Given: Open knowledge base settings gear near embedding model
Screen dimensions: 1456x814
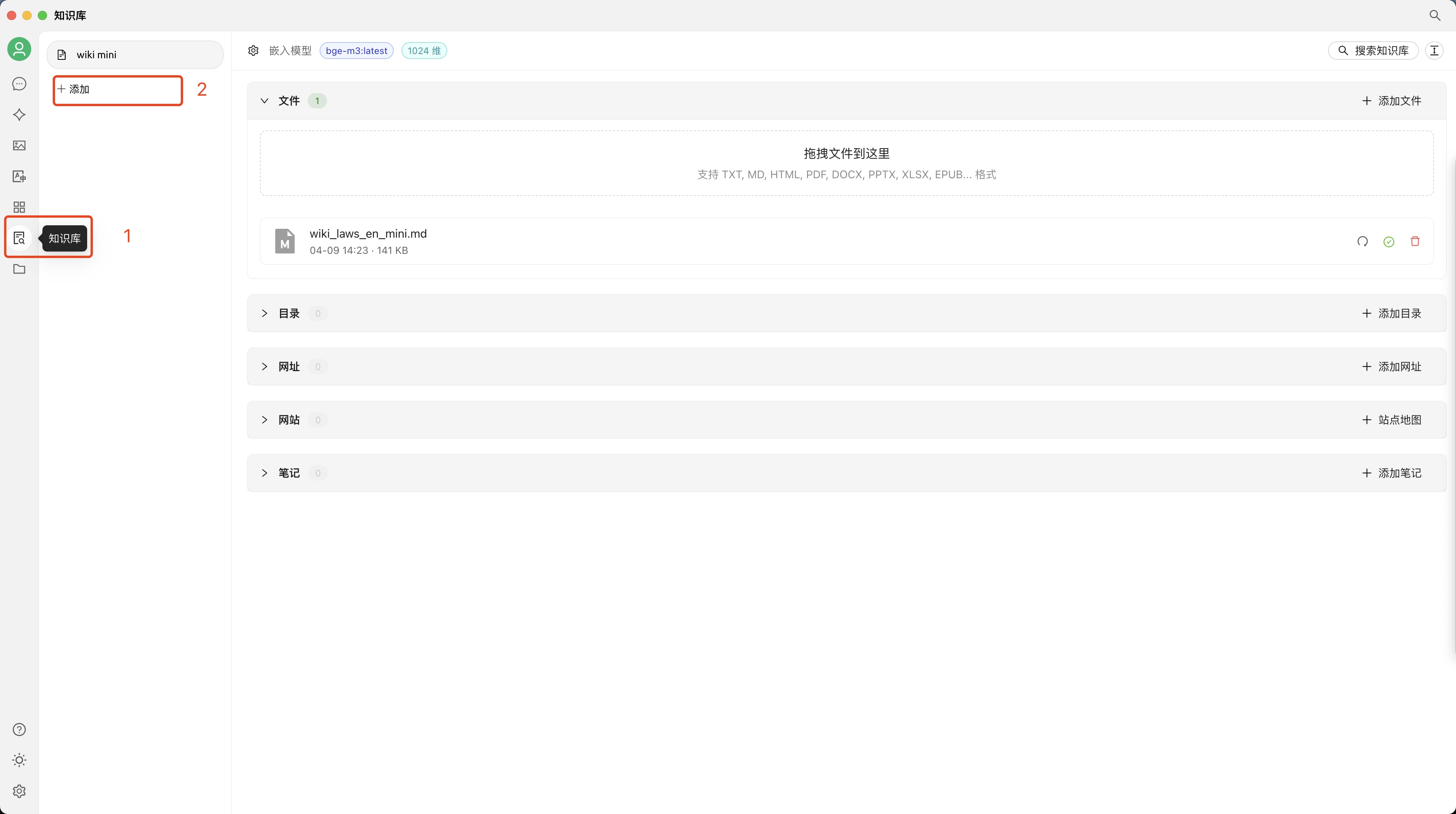Looking at the screenshot, I should point(253,51).
